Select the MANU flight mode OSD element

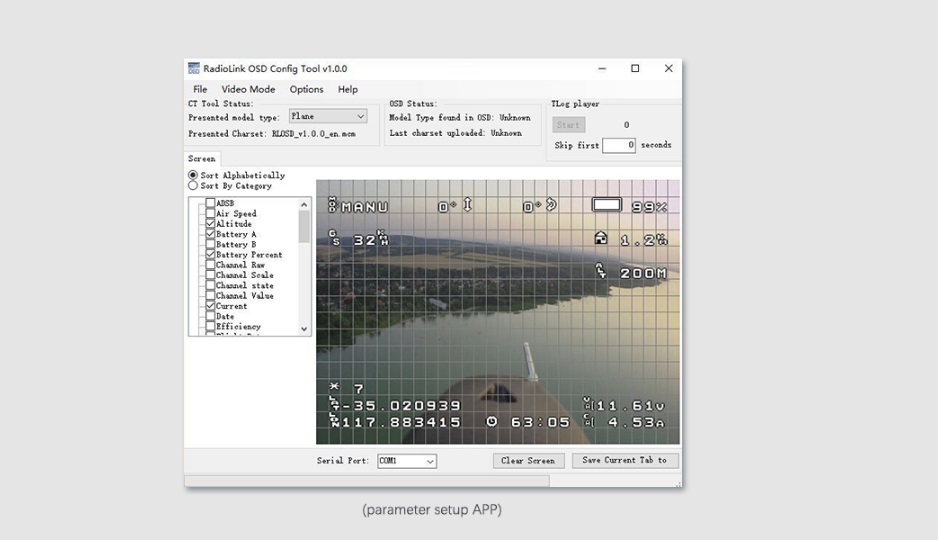tap(359, 207)
